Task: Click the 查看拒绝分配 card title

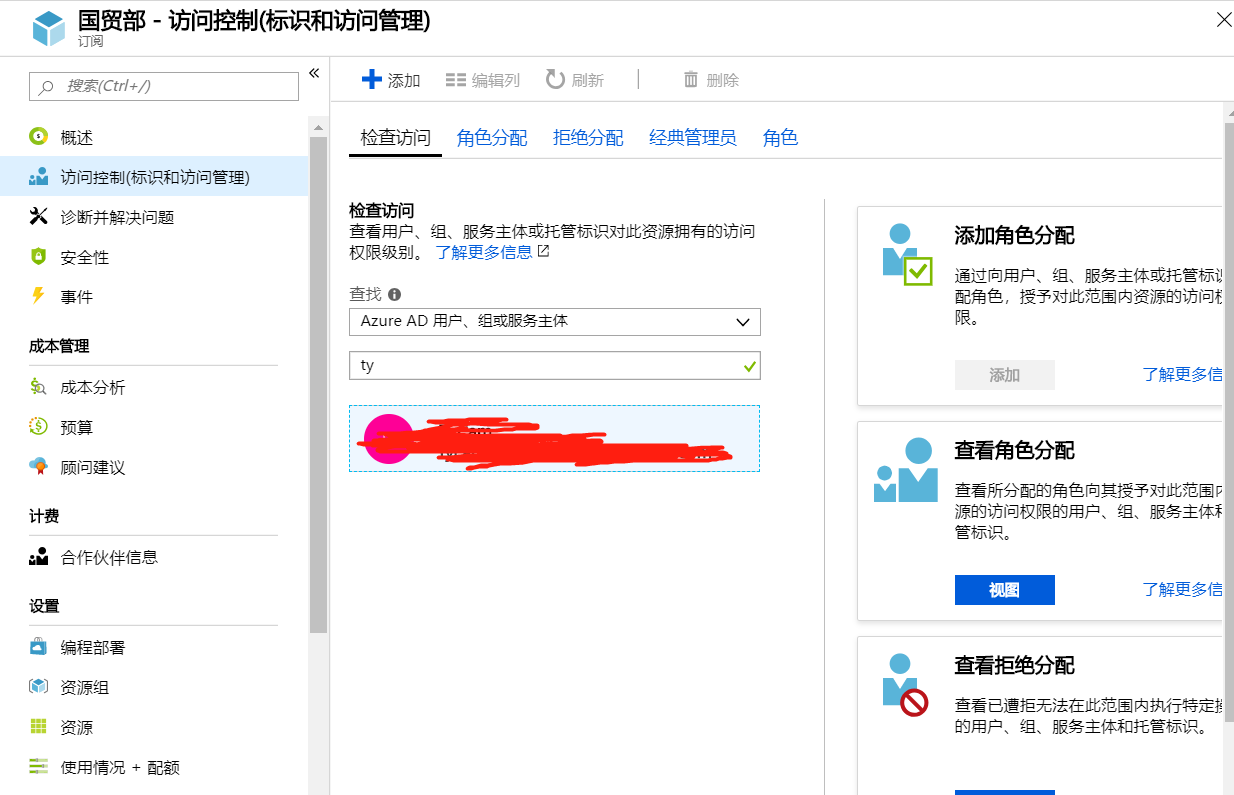Action: click(1015, 666)
